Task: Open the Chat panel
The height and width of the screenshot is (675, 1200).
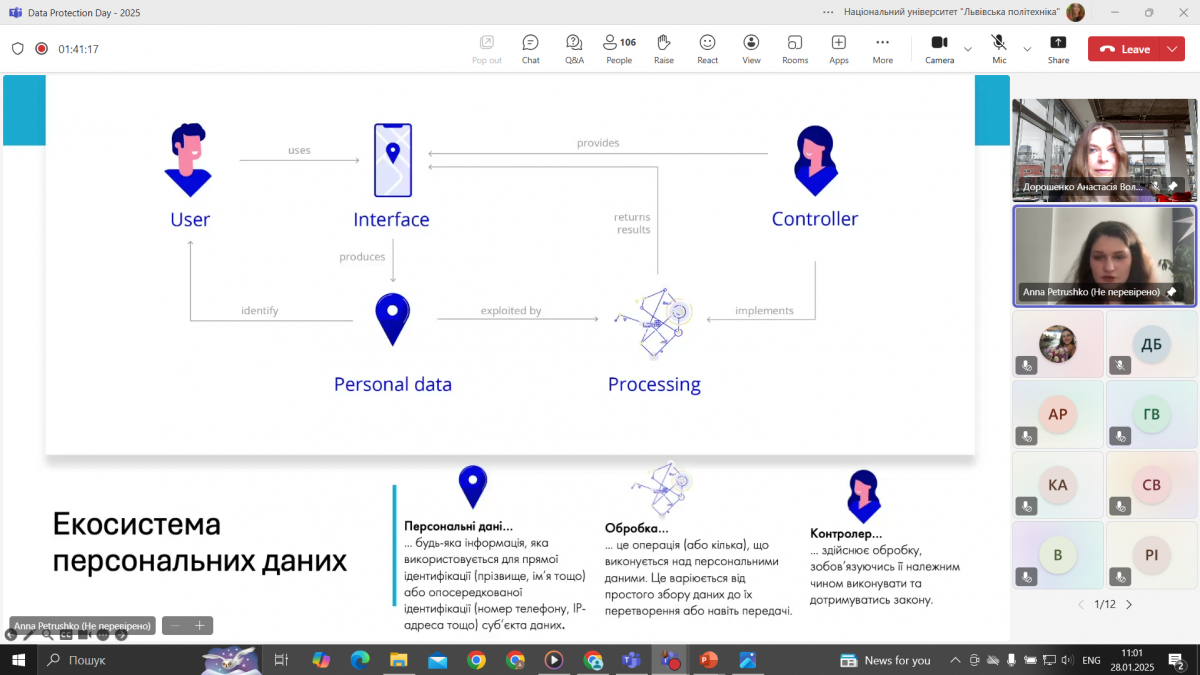Action: [530, 48]
